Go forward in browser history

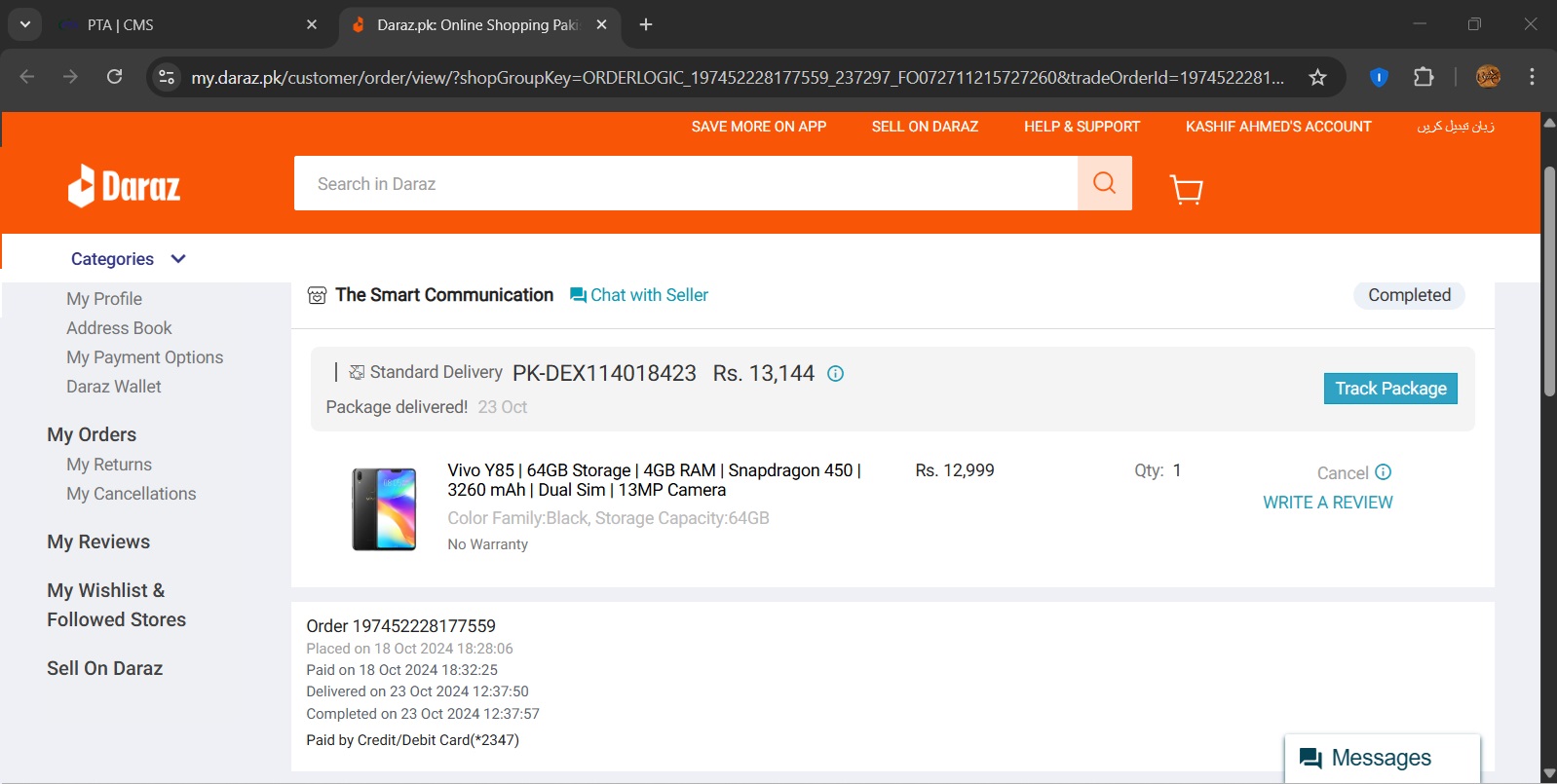pos(70,77)
